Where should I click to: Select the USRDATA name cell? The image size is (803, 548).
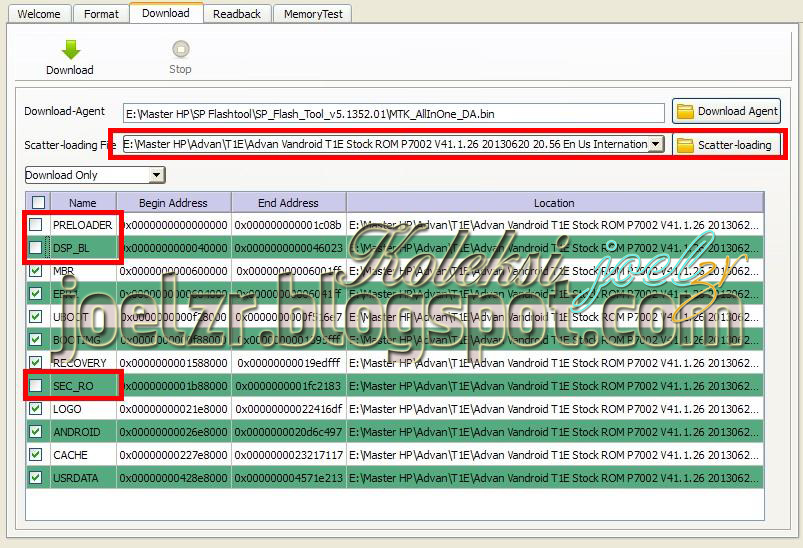coord(83,478)
